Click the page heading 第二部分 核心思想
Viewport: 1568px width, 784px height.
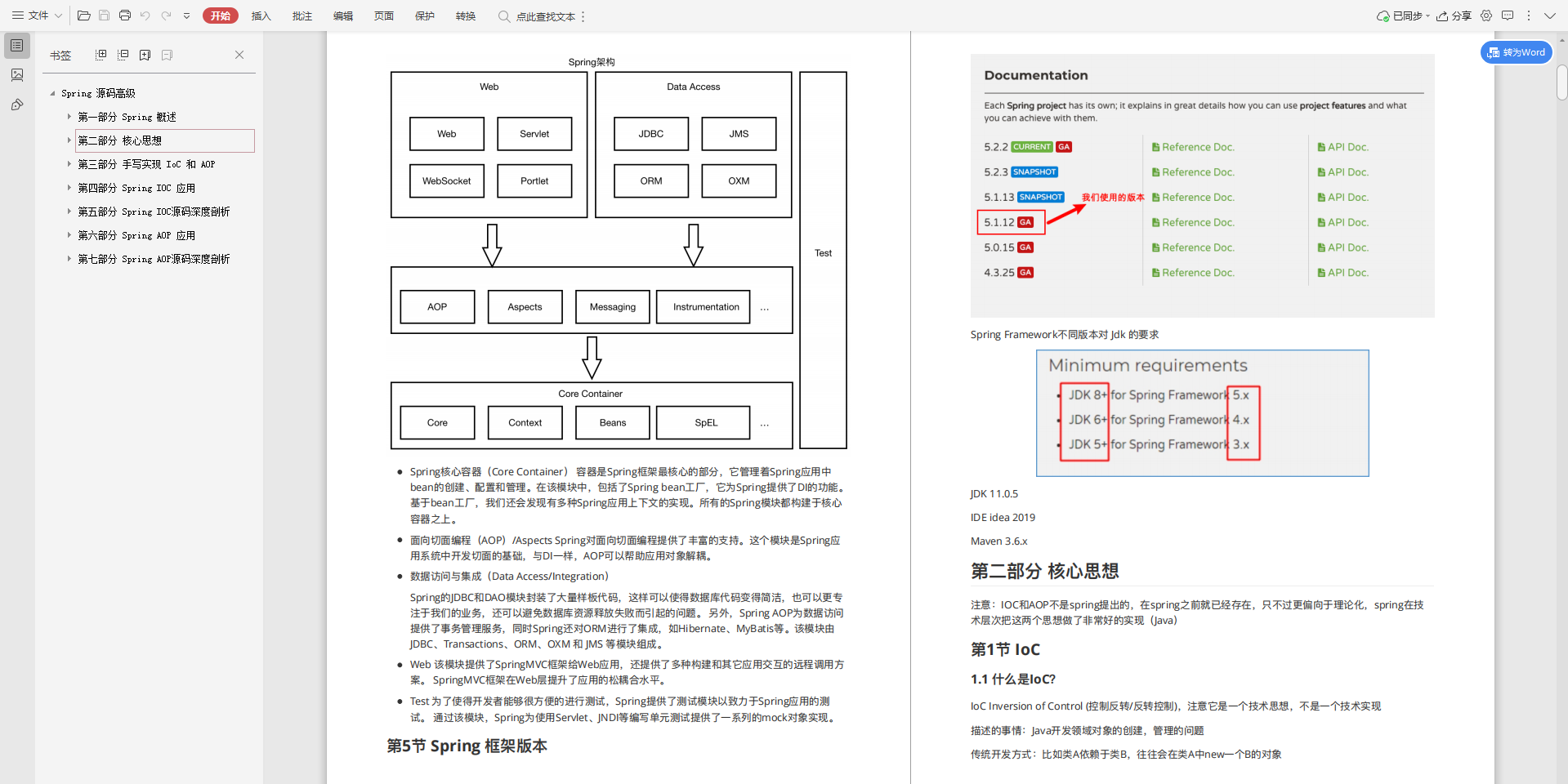coord(1044,571)
